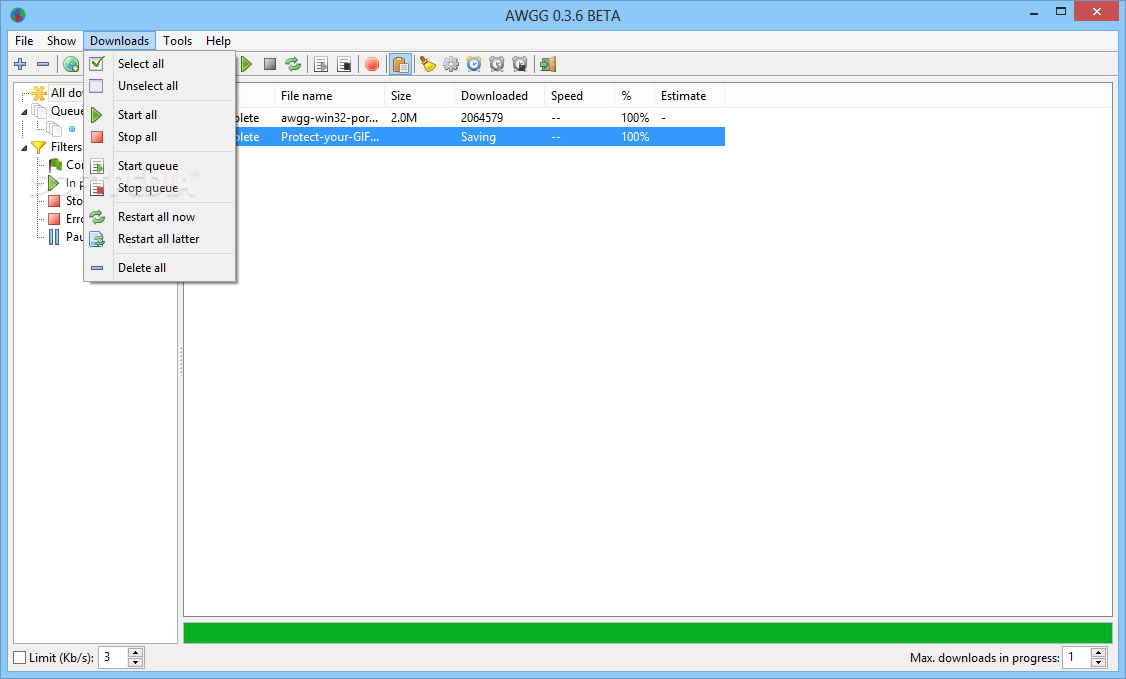Screen dimensions: 1126x679
Task: Choose Delete all menu entry
Action: coord(159,268)
